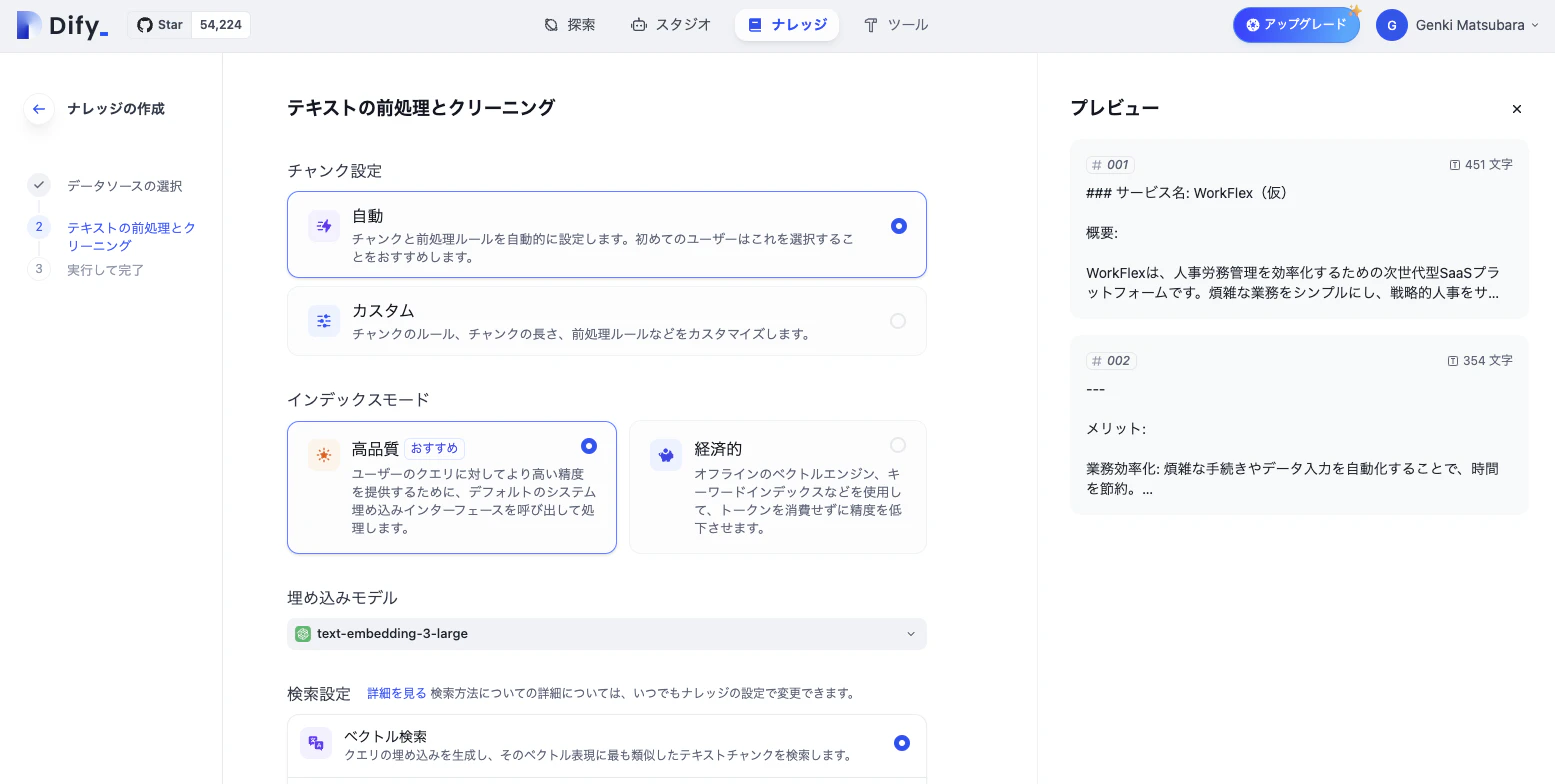This screenshot has width=1555, height=784.
Task: Click the Dify logo
Action: (x=62, y=25)
